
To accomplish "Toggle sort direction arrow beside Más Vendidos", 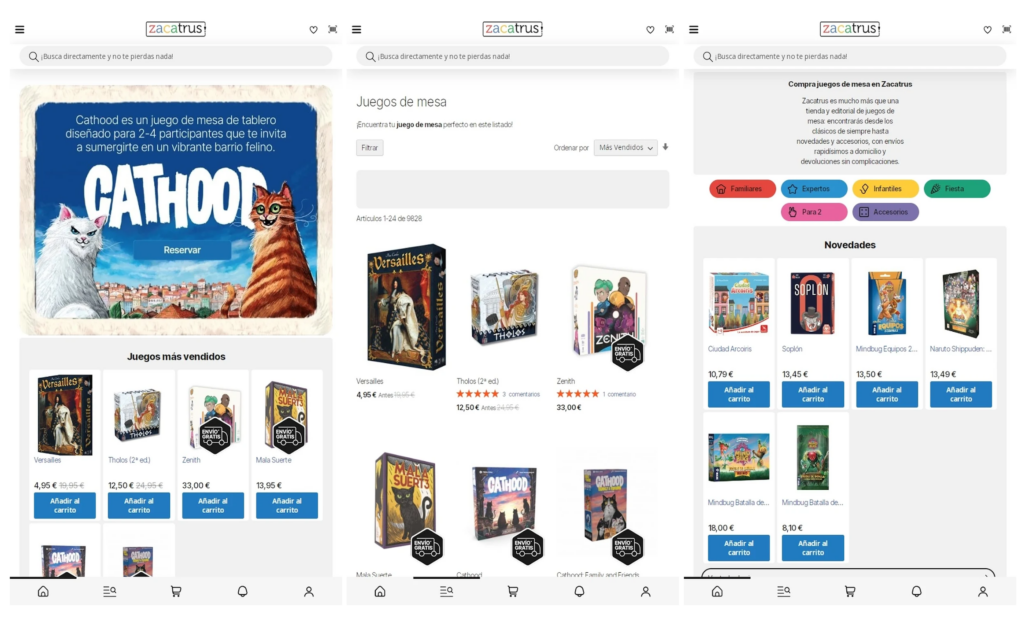I will pyautogui.click(x=665, y=147).
